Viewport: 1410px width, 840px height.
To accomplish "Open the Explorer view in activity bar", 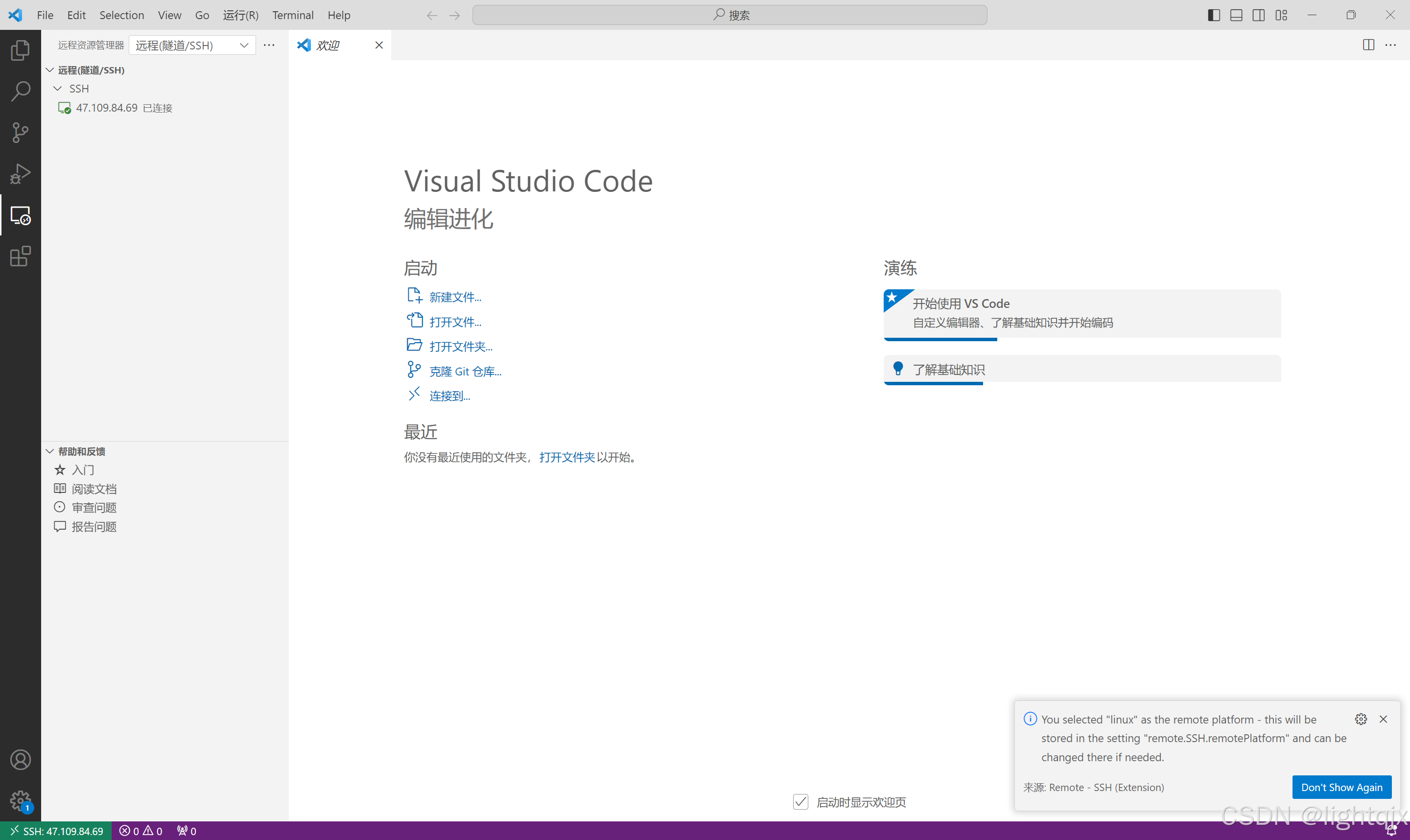I will click(21, 50).
